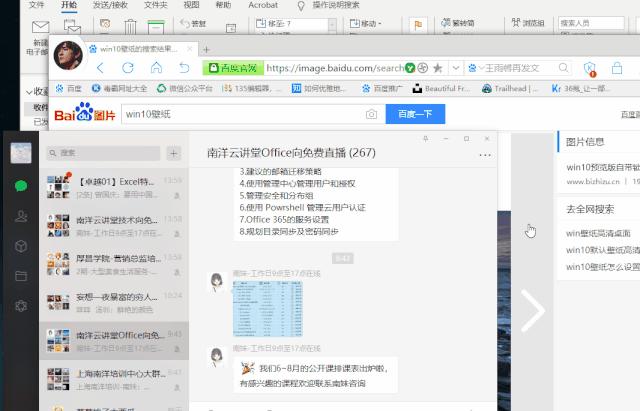Click the Outlook 新建电子邮件 envelope icon
The height and width of the screenshot is (411, 640).
point(40,27)
